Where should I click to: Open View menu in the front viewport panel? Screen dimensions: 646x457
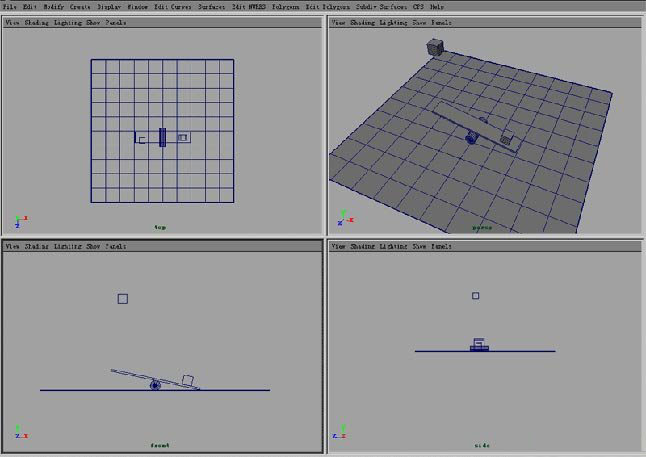(12, 246)
